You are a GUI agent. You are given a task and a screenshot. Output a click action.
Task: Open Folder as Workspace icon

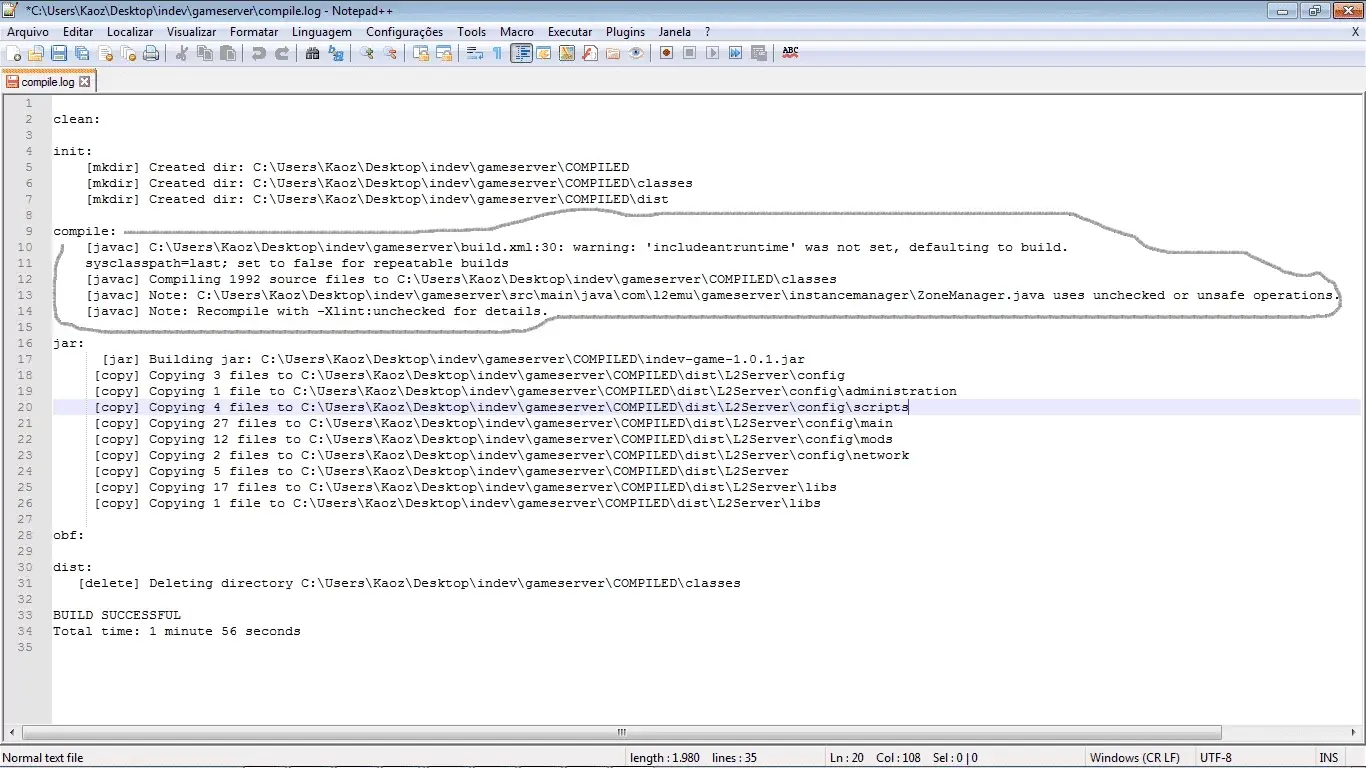coord(613,53)
